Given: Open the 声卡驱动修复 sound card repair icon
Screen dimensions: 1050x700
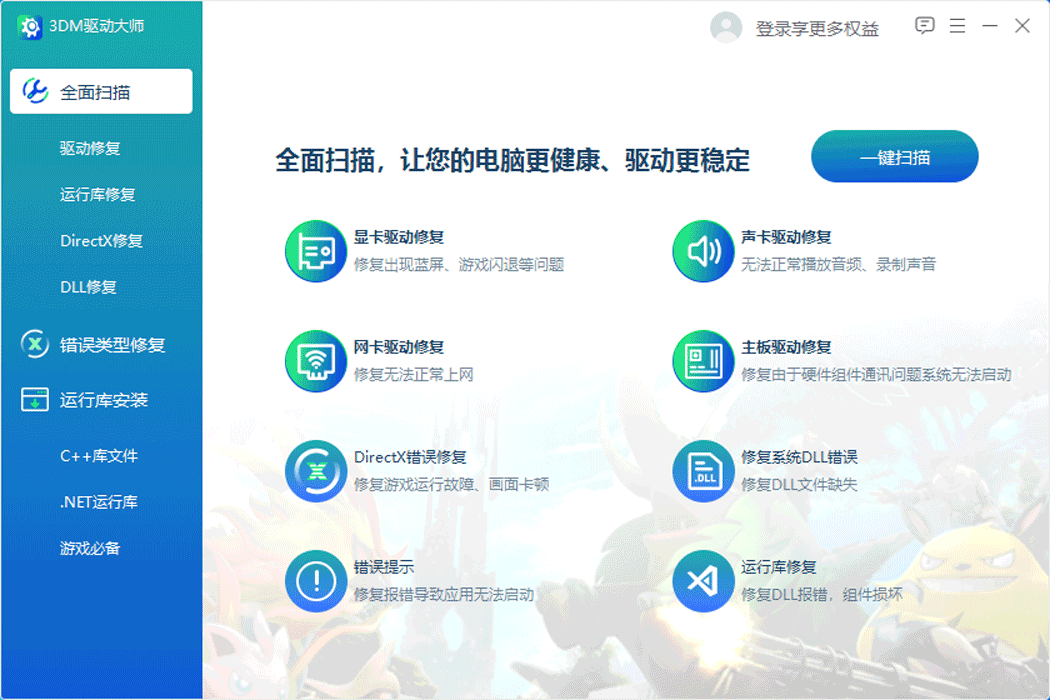Looking at the screenshot, I should [x=703, y=252].
